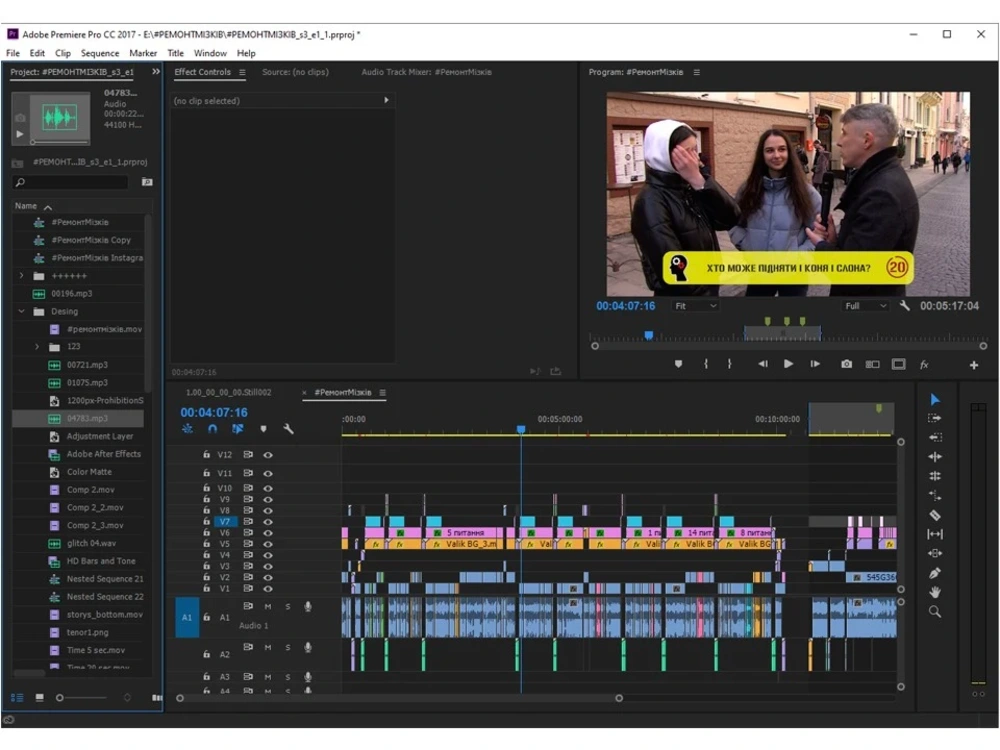The height and width of the screenshot is (750, 1000).
Task: Switch to Audio Track Mixer tab
Action: (x=426, y=72)
